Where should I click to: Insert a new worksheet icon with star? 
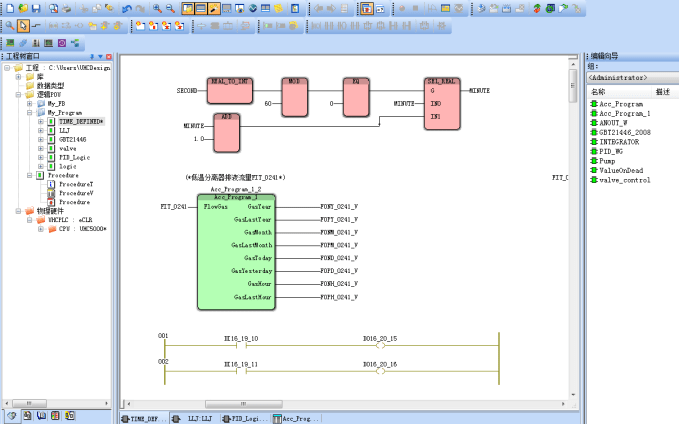[x=140, y=26]
